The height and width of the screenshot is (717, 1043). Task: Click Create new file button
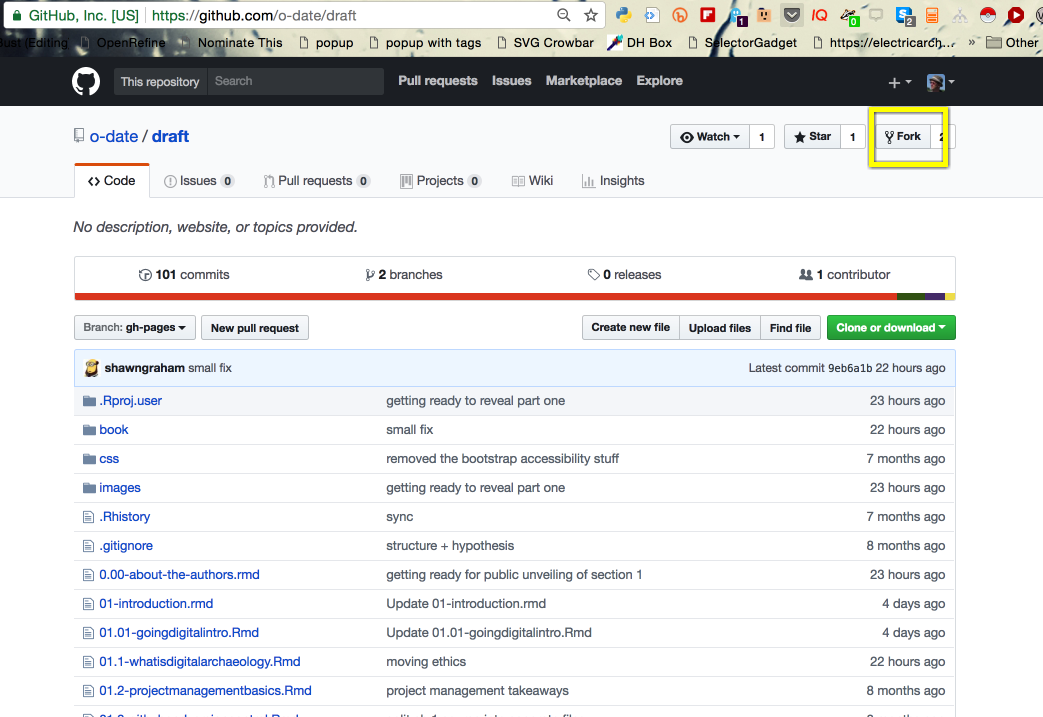(631, 327)
